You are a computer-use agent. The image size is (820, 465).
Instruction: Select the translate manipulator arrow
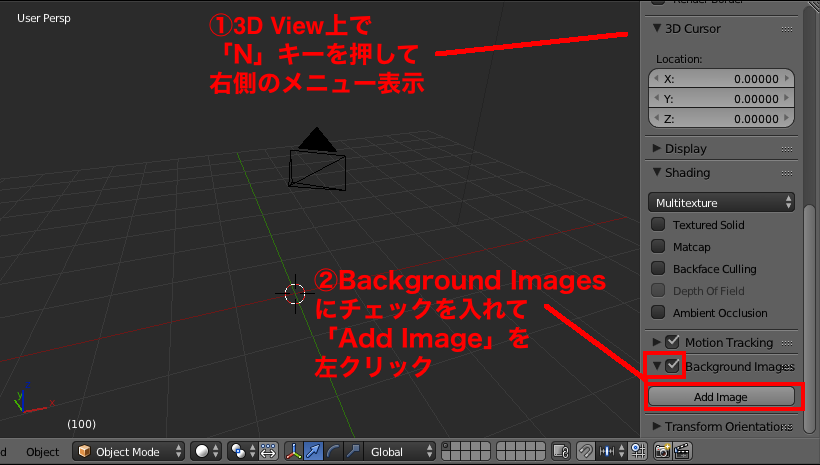314,451
